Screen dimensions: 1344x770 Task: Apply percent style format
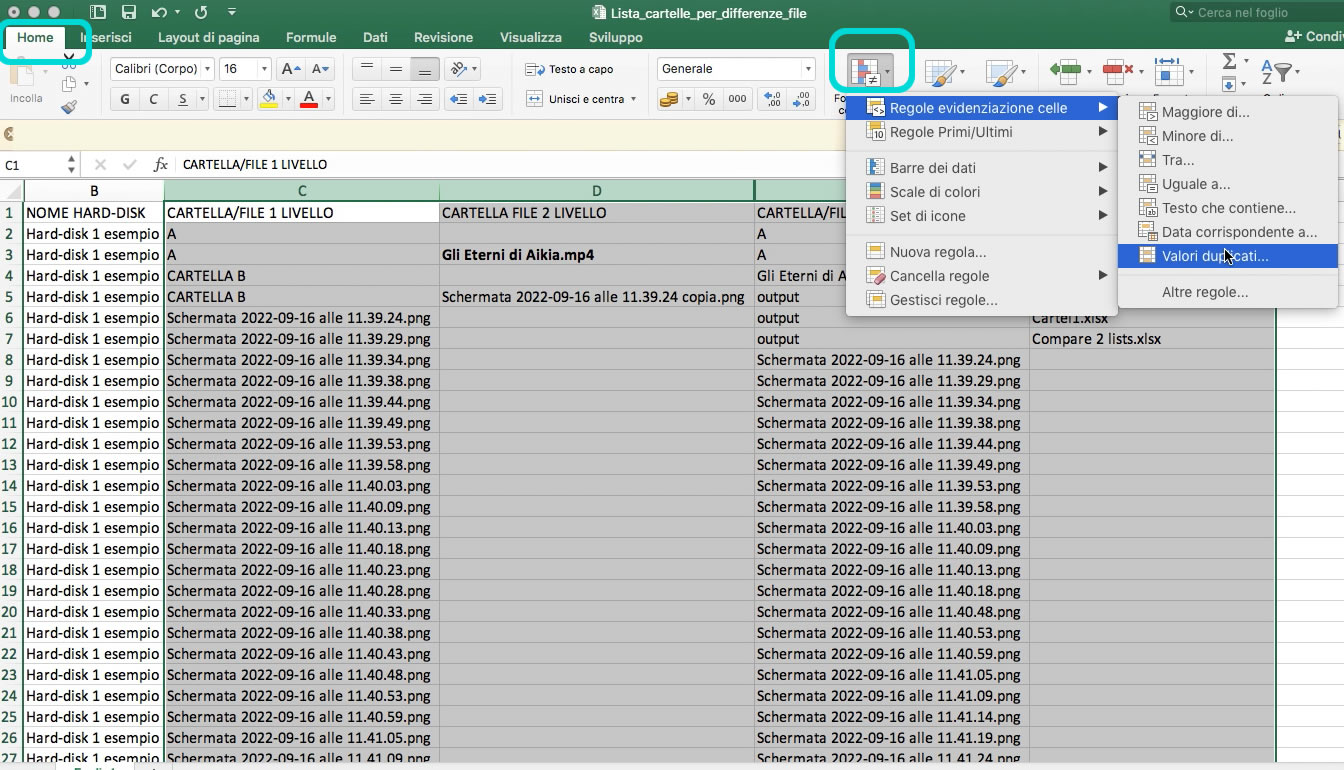click(x=708, y=99)
